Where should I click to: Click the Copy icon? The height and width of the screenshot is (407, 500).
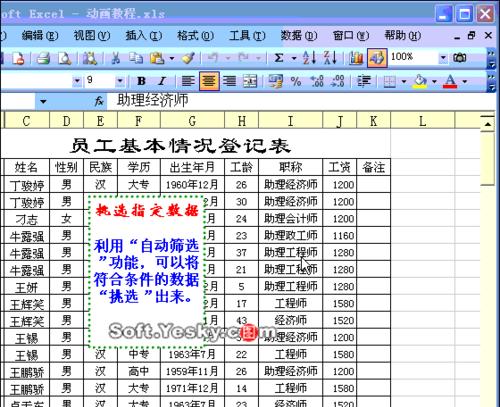pyautogui.click(x=136, y=58)
